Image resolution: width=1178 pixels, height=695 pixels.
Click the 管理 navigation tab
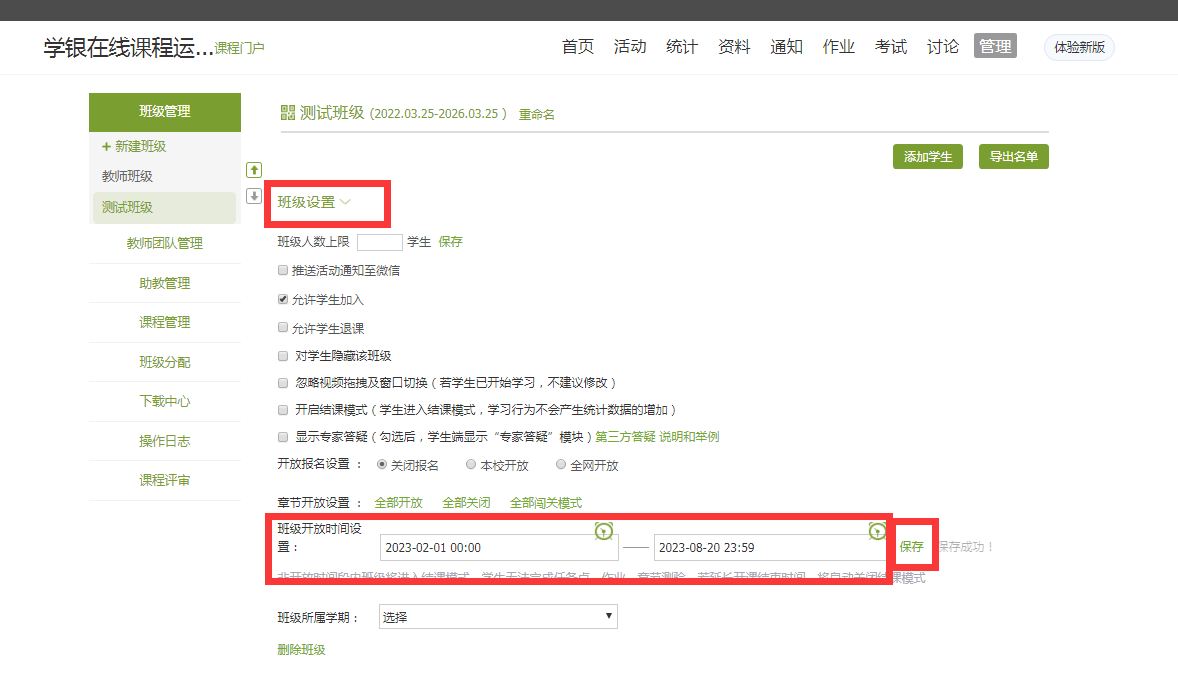pyautogui.click(x=995, y=46)
